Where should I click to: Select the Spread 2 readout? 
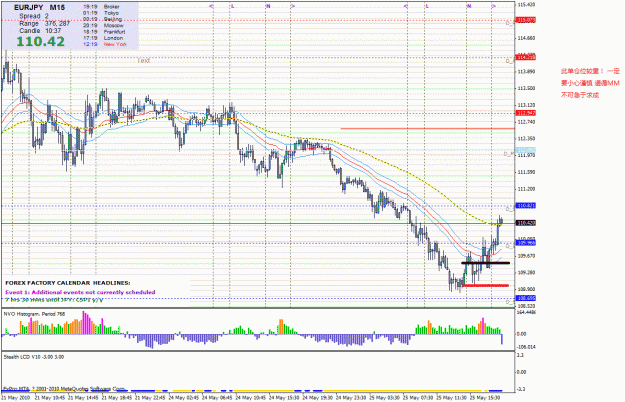(34, 16)
